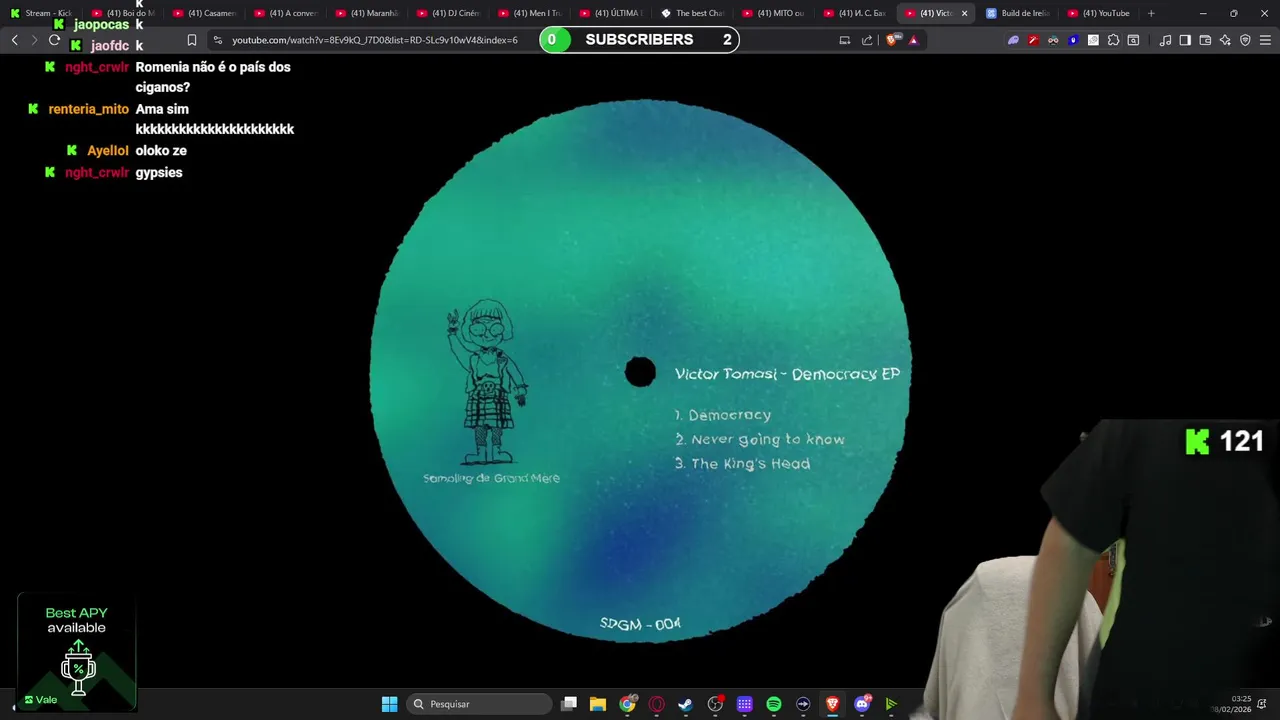The height and width of the screenshot is (720, 1280).
Task: Open the Windows Start menu
Action: coord(389,704)
